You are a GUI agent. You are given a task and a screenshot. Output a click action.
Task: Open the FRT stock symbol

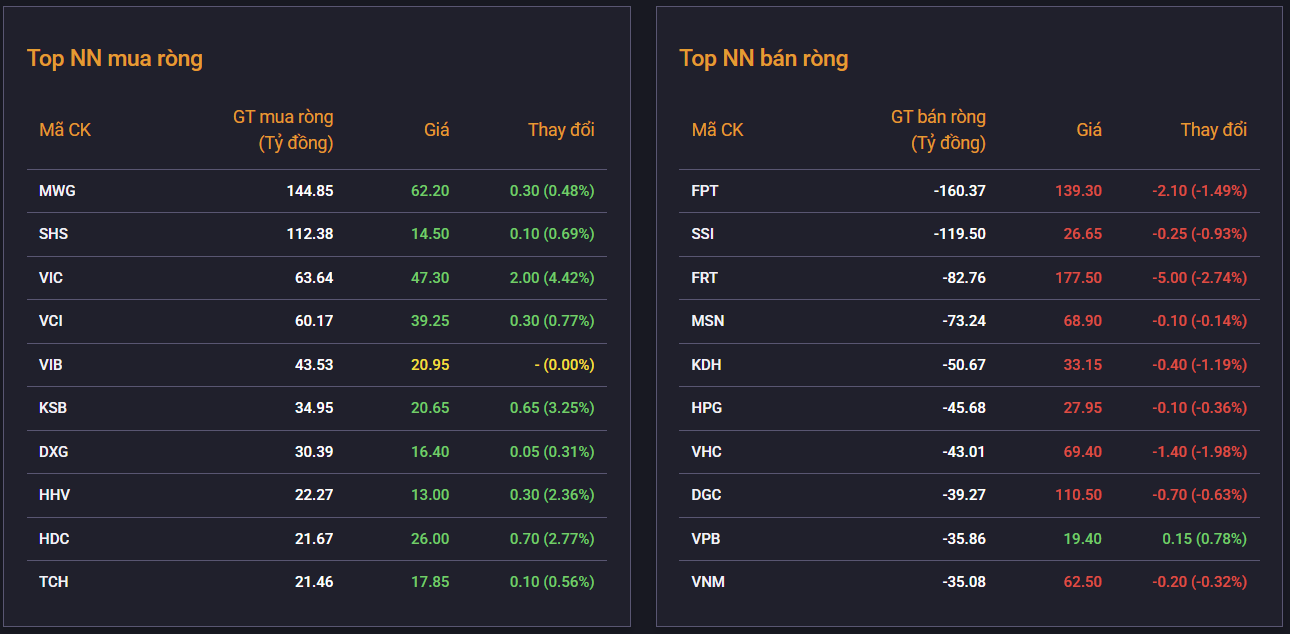pos(705,278)
